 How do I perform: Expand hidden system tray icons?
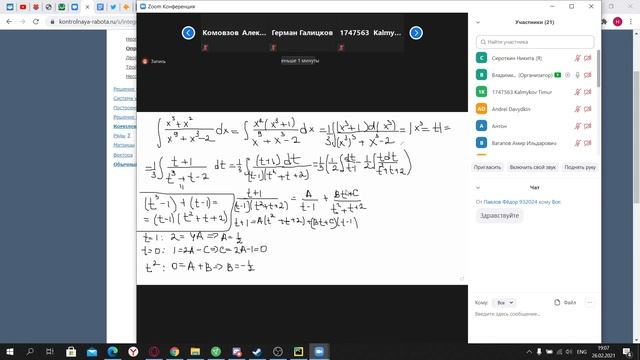pos(529,351)
